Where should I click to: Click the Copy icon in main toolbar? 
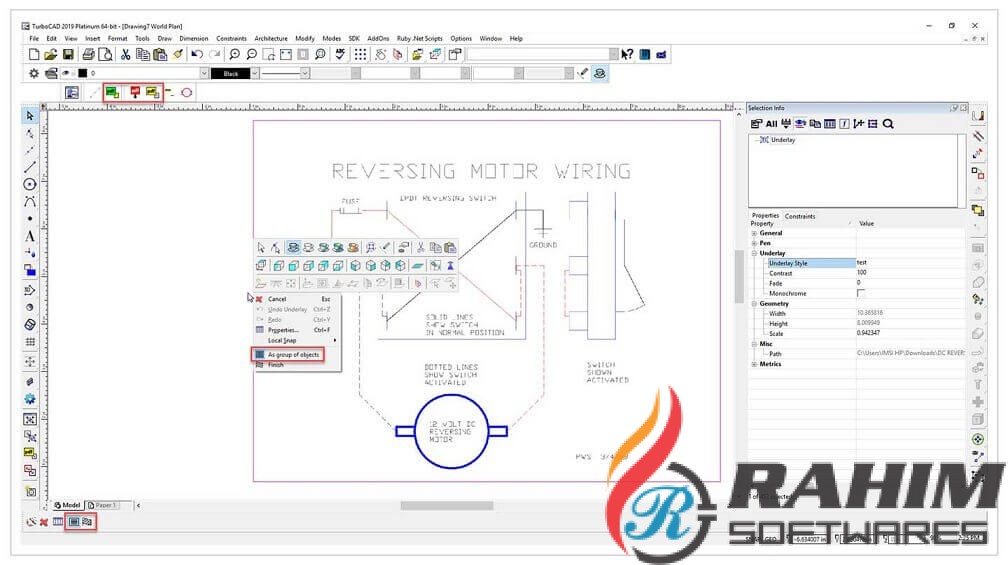tap(143, 55)
